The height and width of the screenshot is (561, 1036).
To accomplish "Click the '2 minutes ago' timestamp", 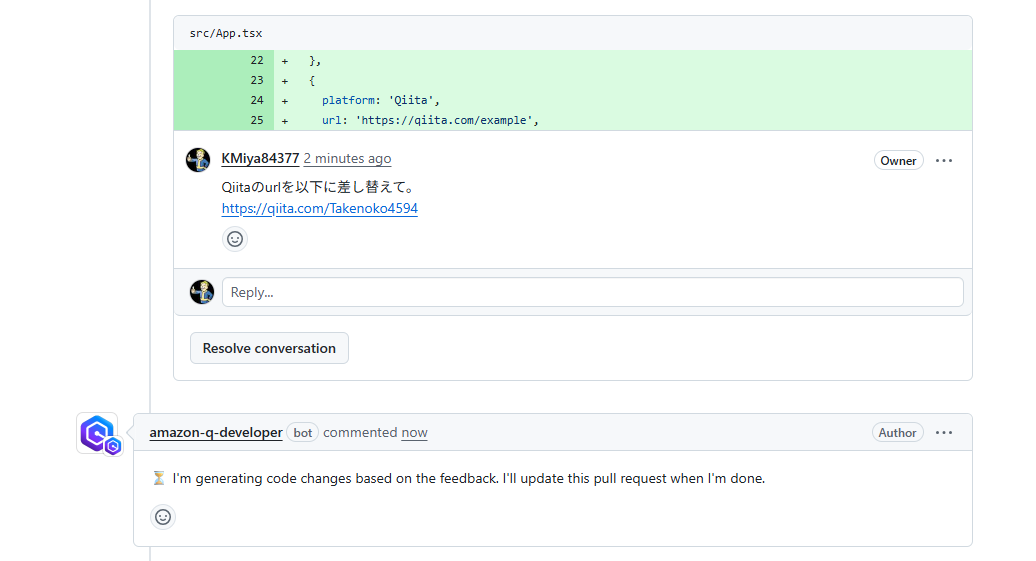I will pyautogui.click(x=348, y=159).
